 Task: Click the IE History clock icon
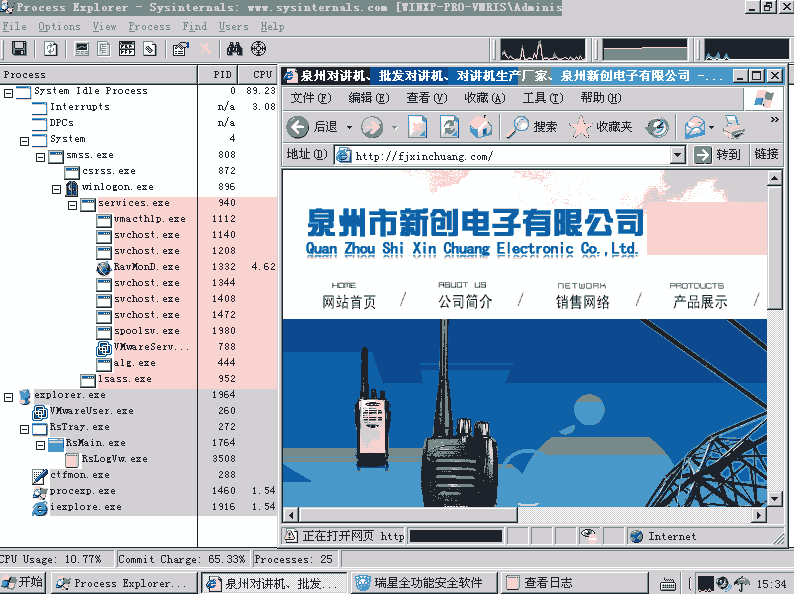pyautogui.click(x=657, y=127)
